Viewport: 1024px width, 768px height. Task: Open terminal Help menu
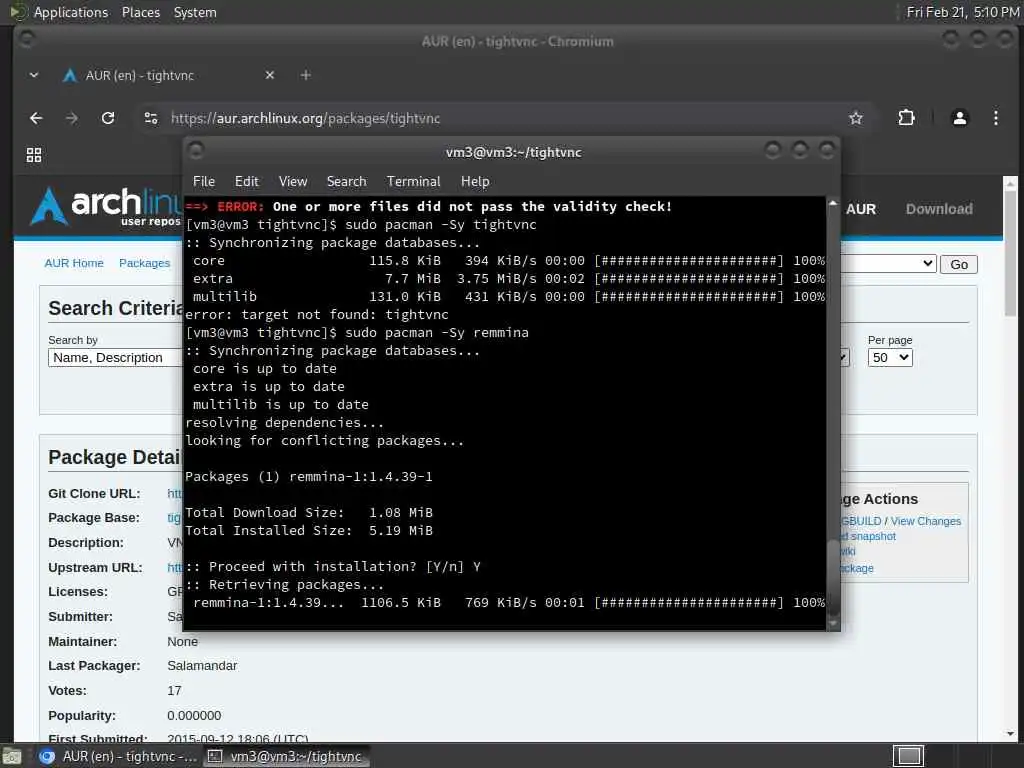click(x=475, y=182)
